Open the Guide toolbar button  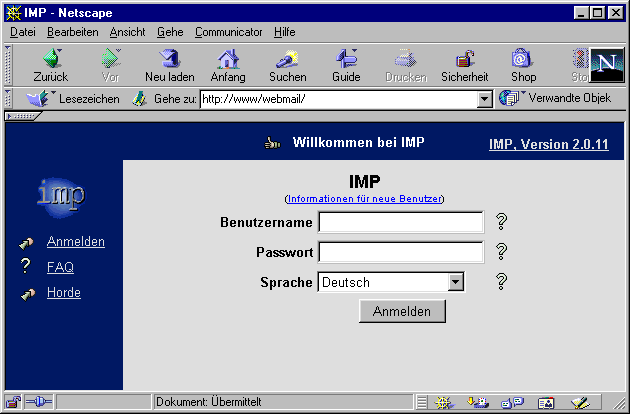[346, 65]
